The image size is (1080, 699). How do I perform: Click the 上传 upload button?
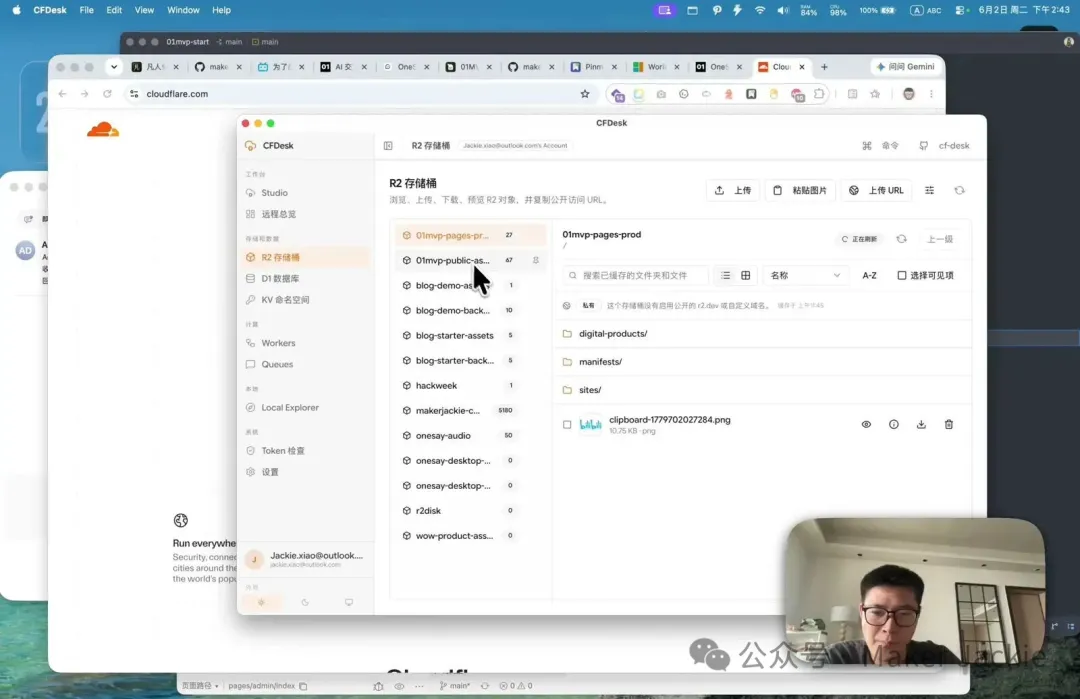734,191
